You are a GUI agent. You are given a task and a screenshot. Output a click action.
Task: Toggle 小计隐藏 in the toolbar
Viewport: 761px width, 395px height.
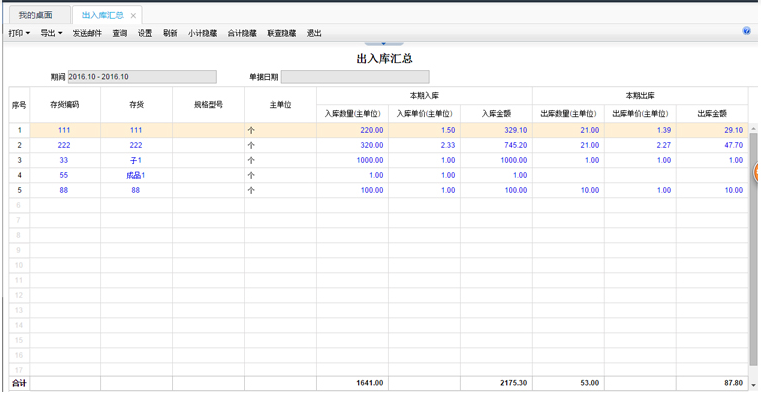(202, 33)
